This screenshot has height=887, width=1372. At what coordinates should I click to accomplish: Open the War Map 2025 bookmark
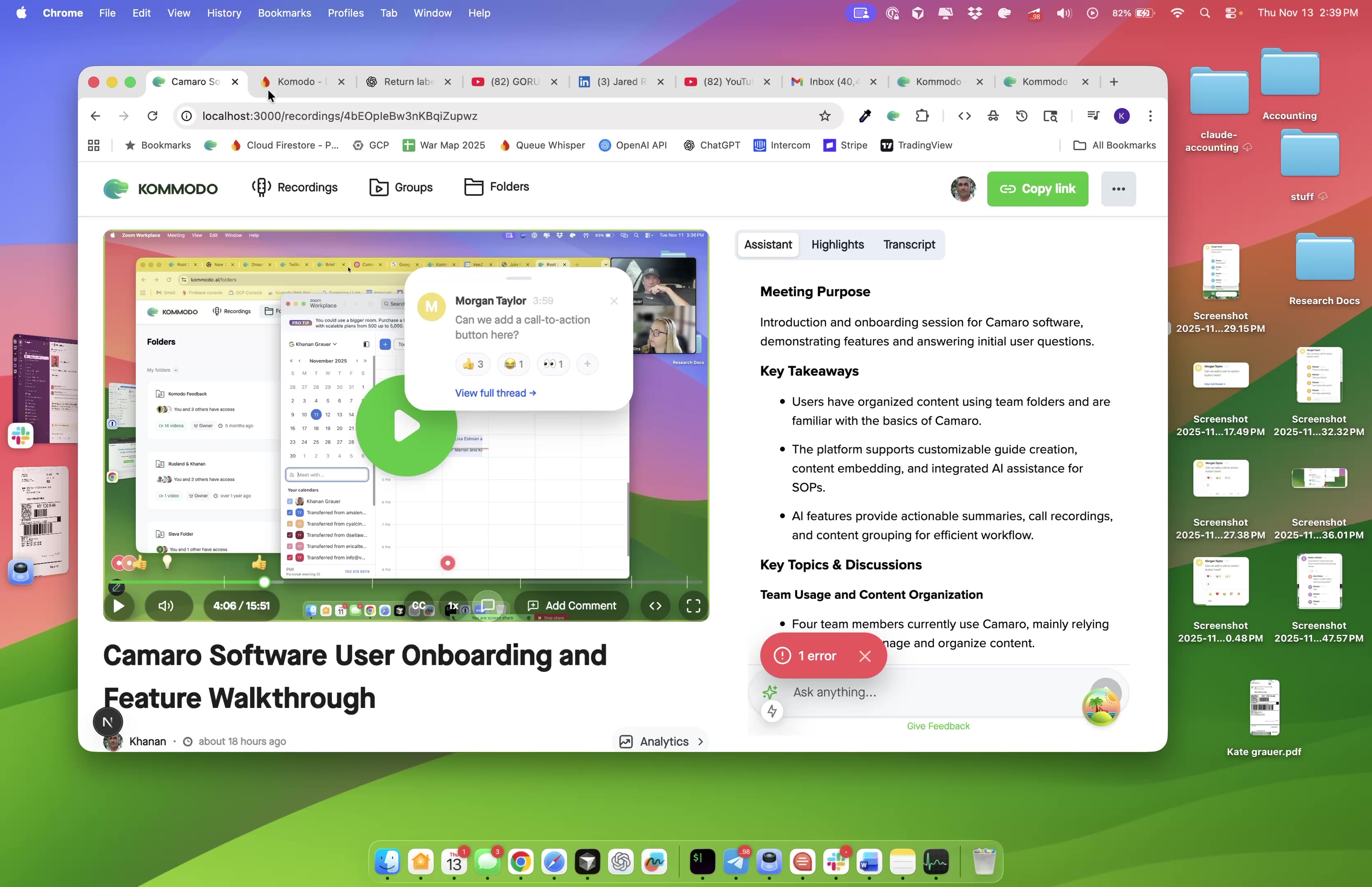pyautogui.click(x=444, y=145)
